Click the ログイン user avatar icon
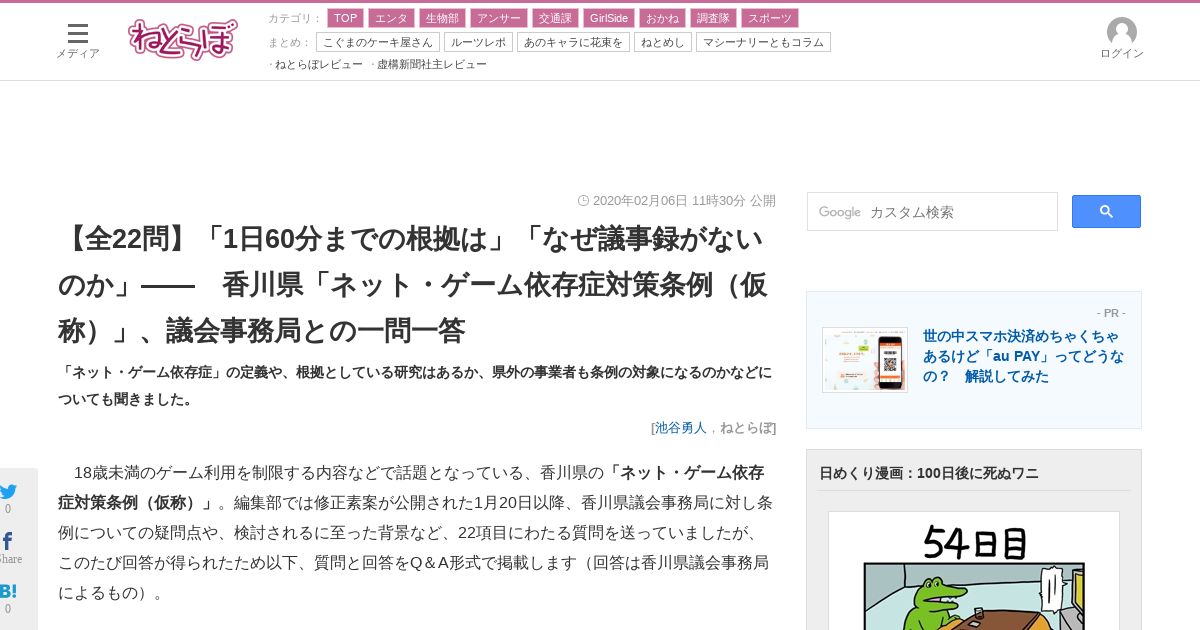This screenshot has width=1200, height=630. click(x=1122, y=31)
